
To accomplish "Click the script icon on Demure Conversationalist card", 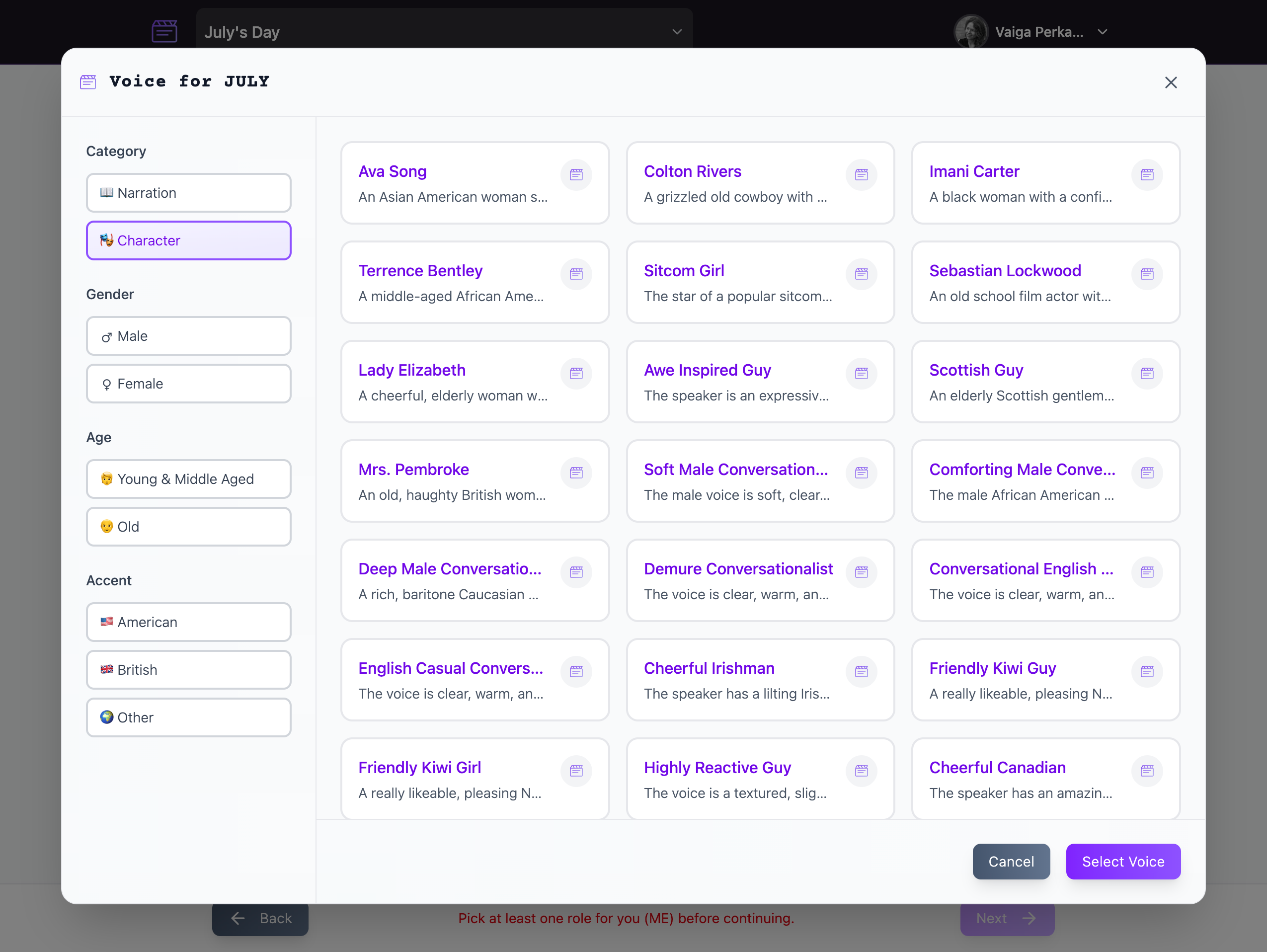I will click(861, 572).
